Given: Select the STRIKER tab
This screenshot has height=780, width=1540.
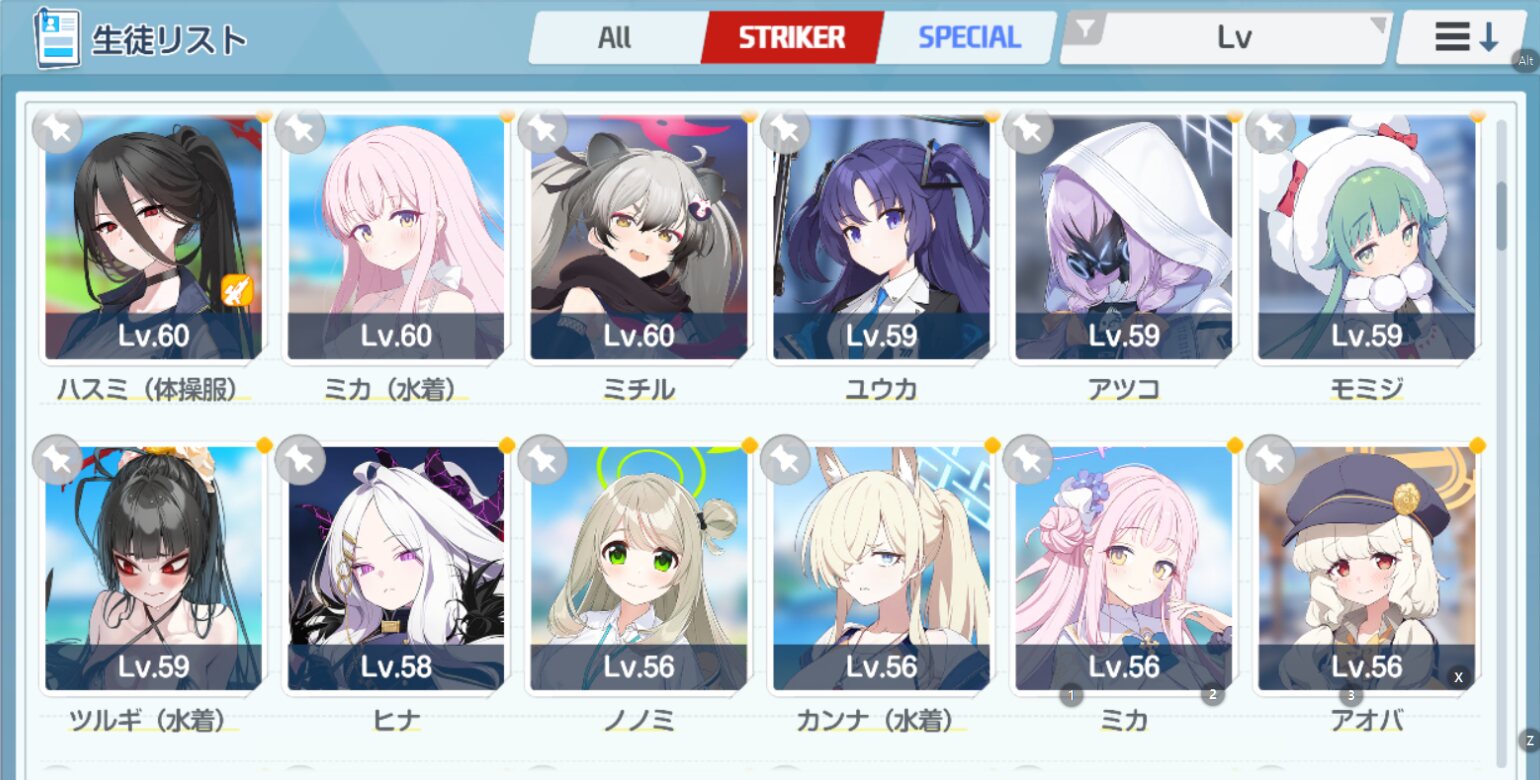Looking at the screenshot, I should 792,38.
